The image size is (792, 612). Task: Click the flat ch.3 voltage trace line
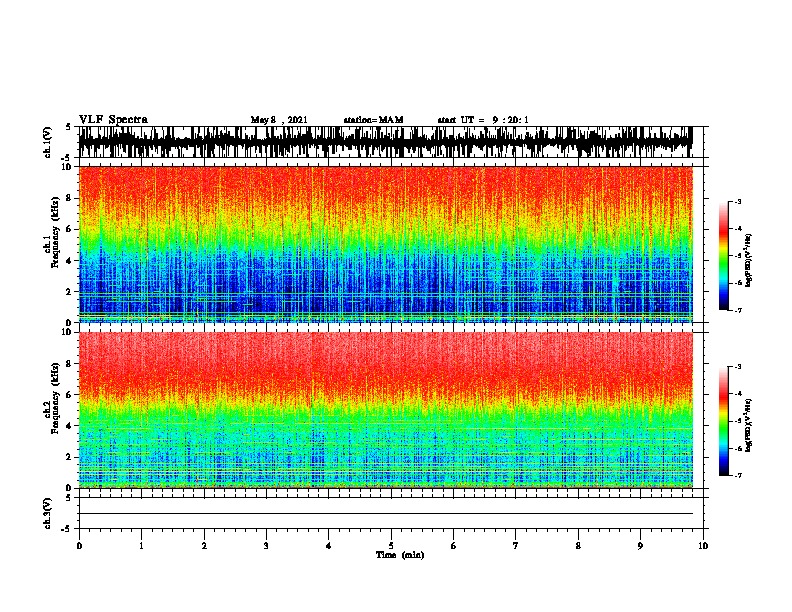[x=385, y=514]
